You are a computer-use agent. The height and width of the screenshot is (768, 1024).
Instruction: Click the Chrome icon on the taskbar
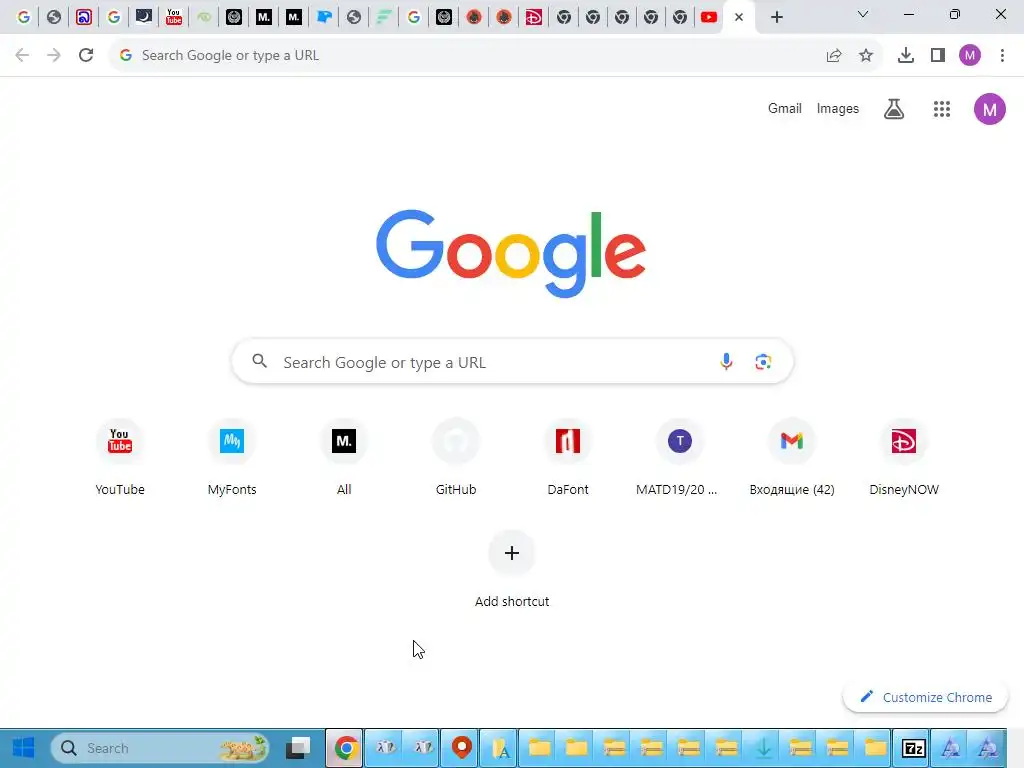click(345, 748)
